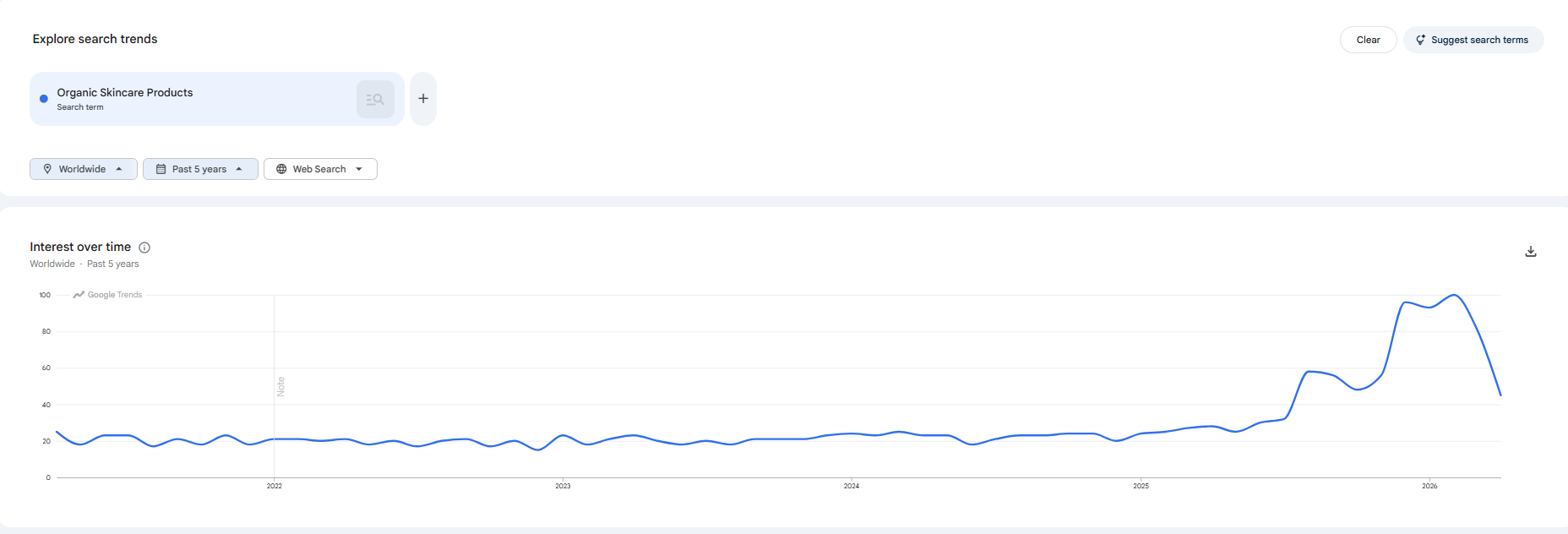1568x534 pixels.
Task: Click the search term explore magnifier icon
Action: click(x=375, y=99)
